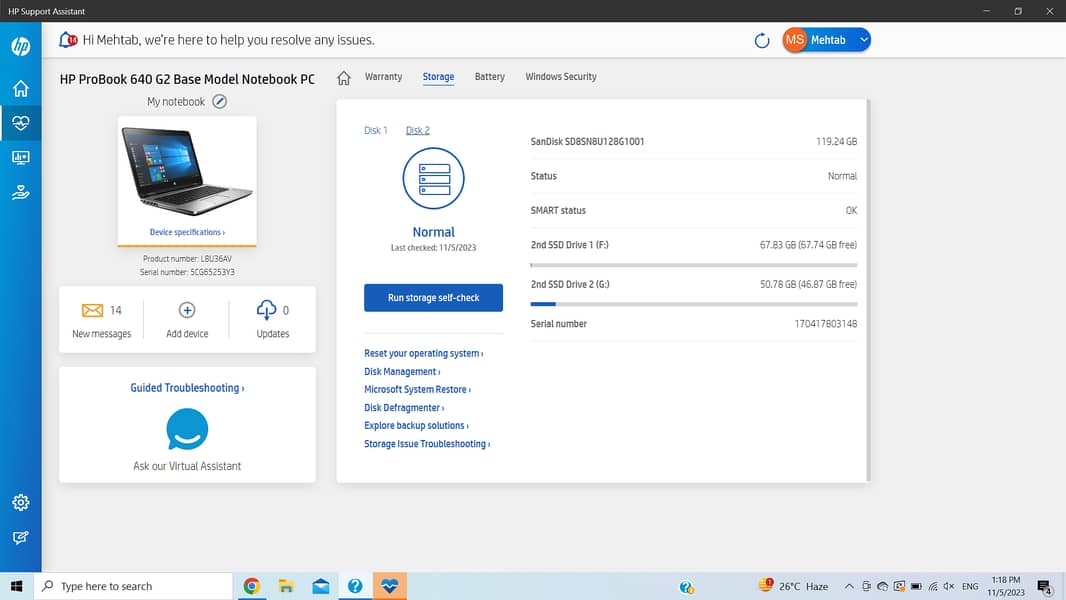The width and height of the screenshot is (1066, 600).
Task: Click the Feedback icon in sidebar
Action: point(20,538)
